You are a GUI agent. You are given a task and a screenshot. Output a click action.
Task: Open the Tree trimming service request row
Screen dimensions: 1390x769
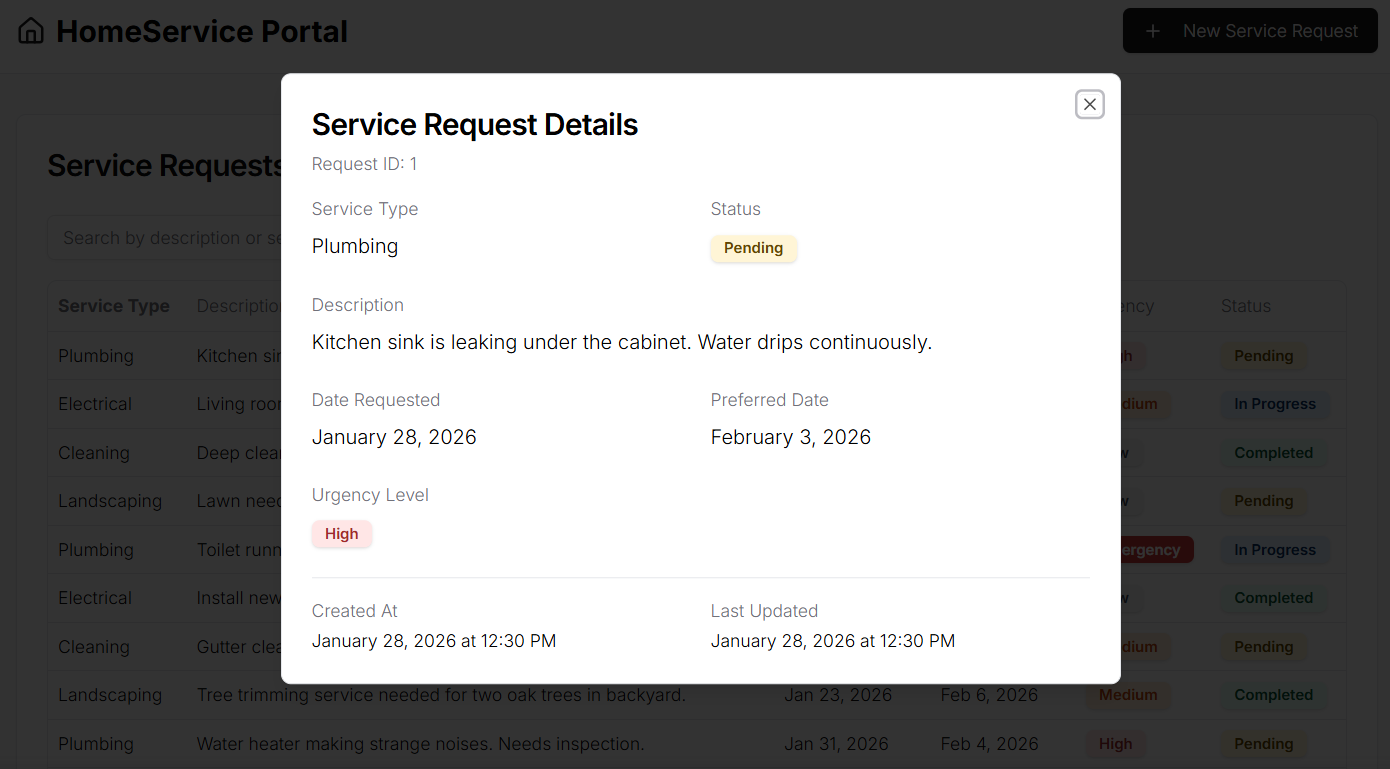[697, 695]
